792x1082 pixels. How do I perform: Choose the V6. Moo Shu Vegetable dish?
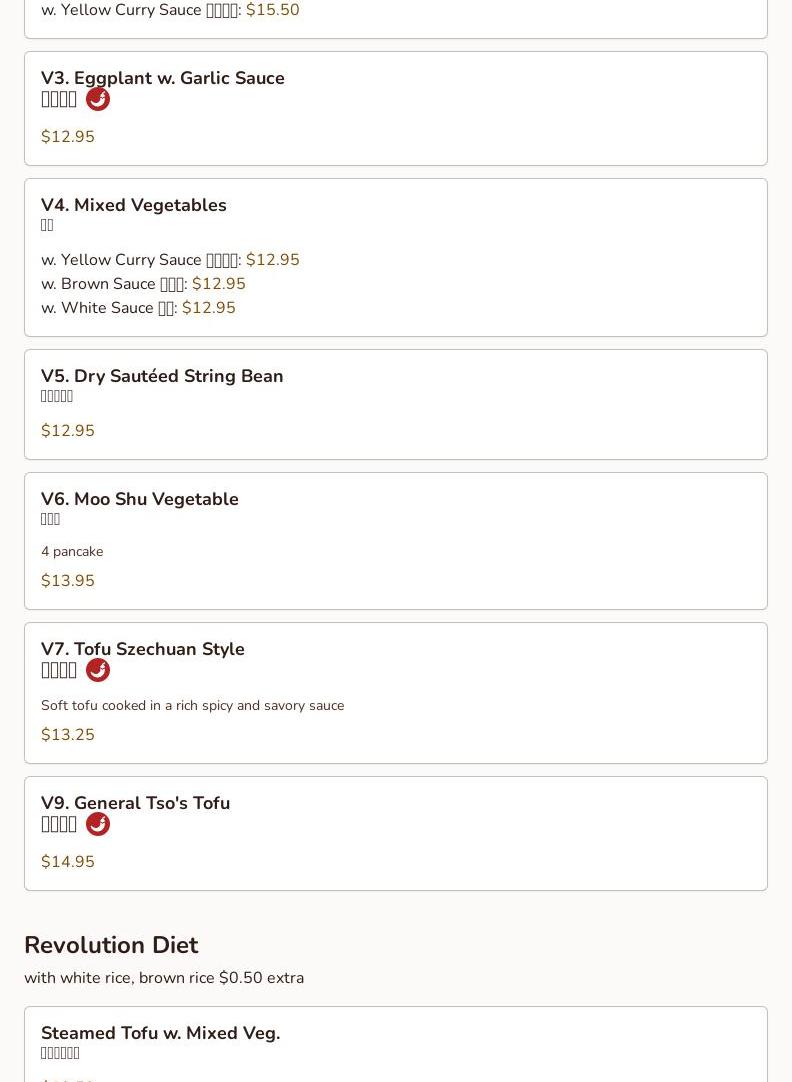point(140,499)
